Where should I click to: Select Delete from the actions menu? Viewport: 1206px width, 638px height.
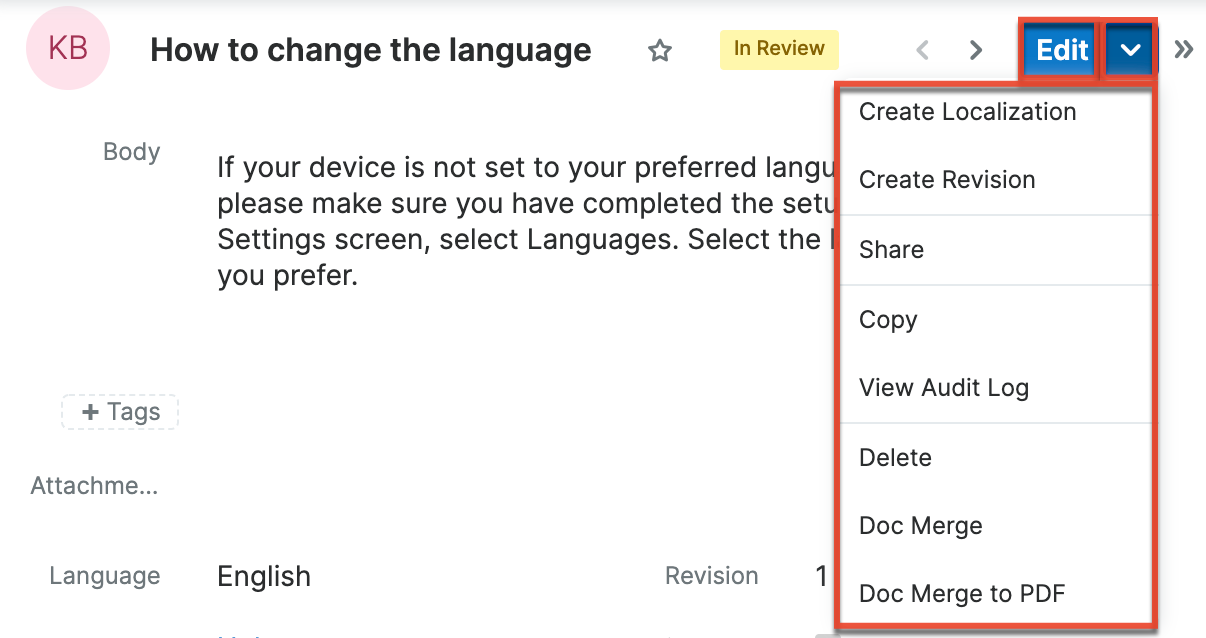click(895, 458)
